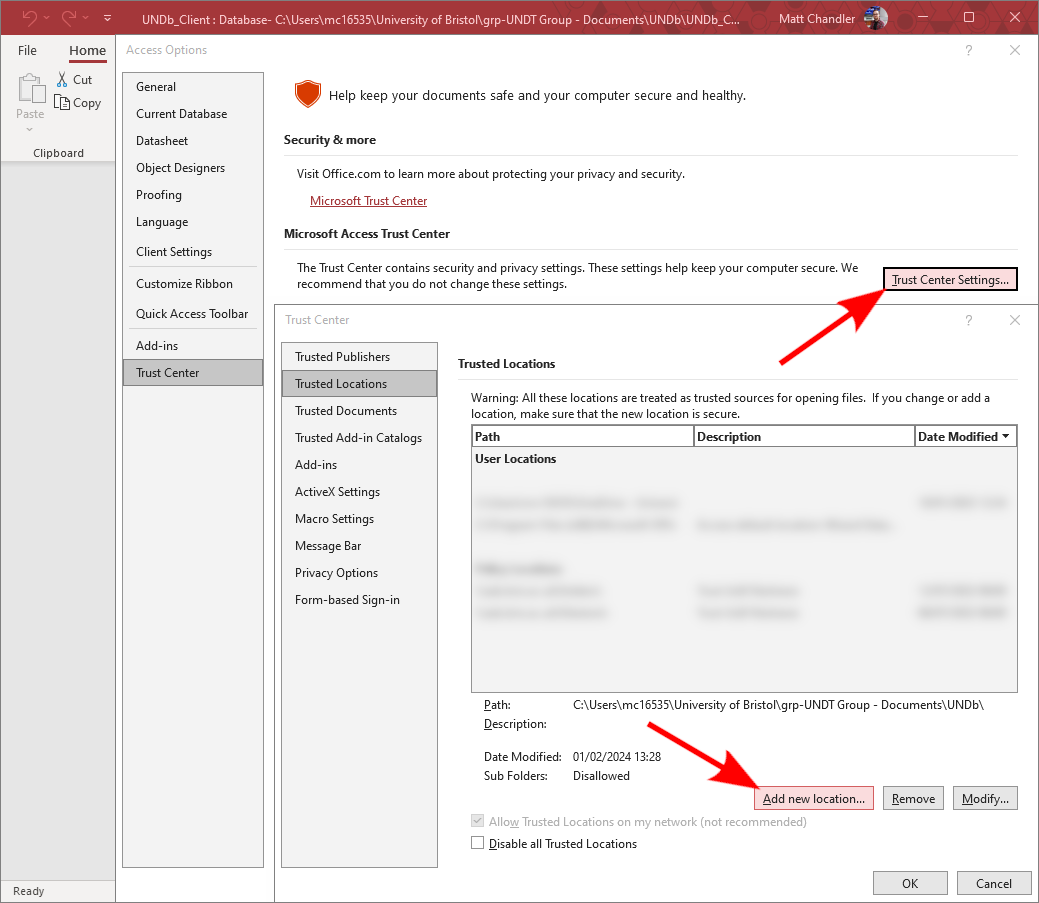Click Access Options help question mark

coord(969,50)
